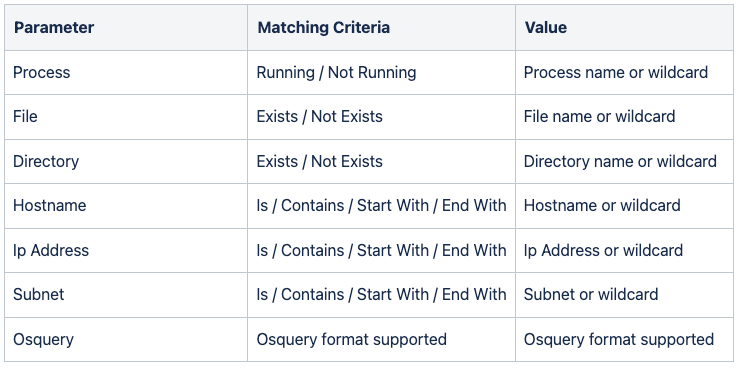This screenshot has height=369, width=744.
Task: Click File name or wildcard cell
Action: click(x=624, y=117)
